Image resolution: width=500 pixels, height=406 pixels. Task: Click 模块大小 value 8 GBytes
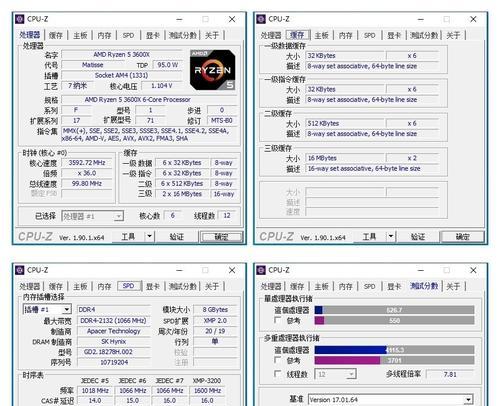[215, 310]
